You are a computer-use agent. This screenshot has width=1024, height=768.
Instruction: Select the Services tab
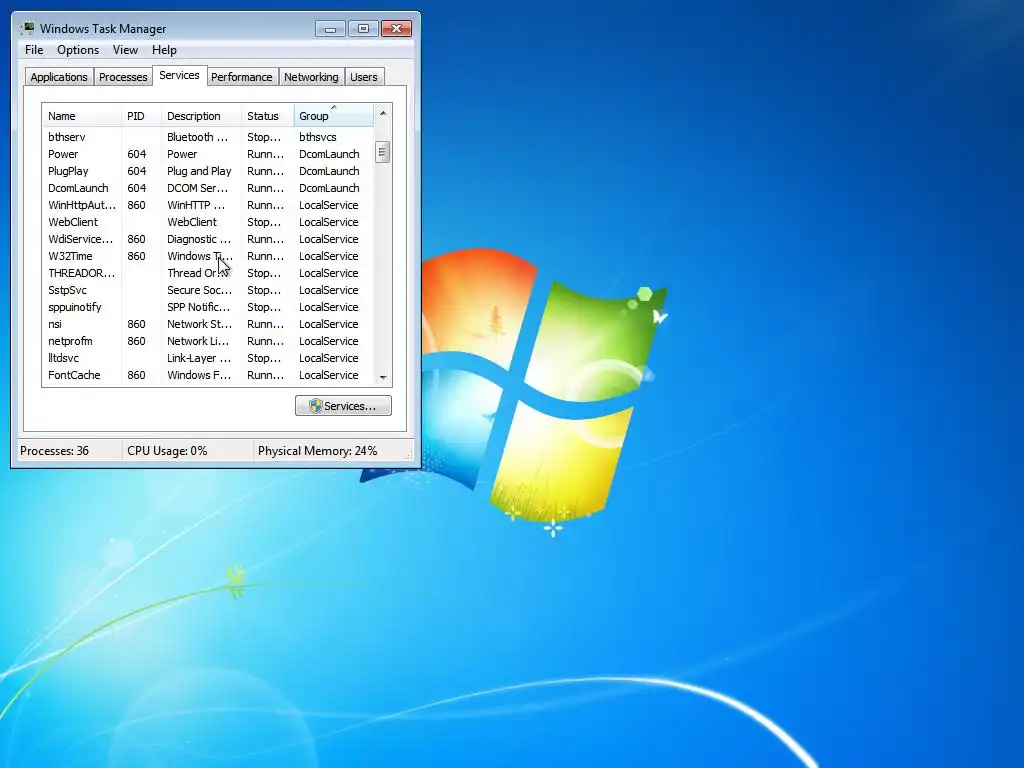[x=179, y=75]
